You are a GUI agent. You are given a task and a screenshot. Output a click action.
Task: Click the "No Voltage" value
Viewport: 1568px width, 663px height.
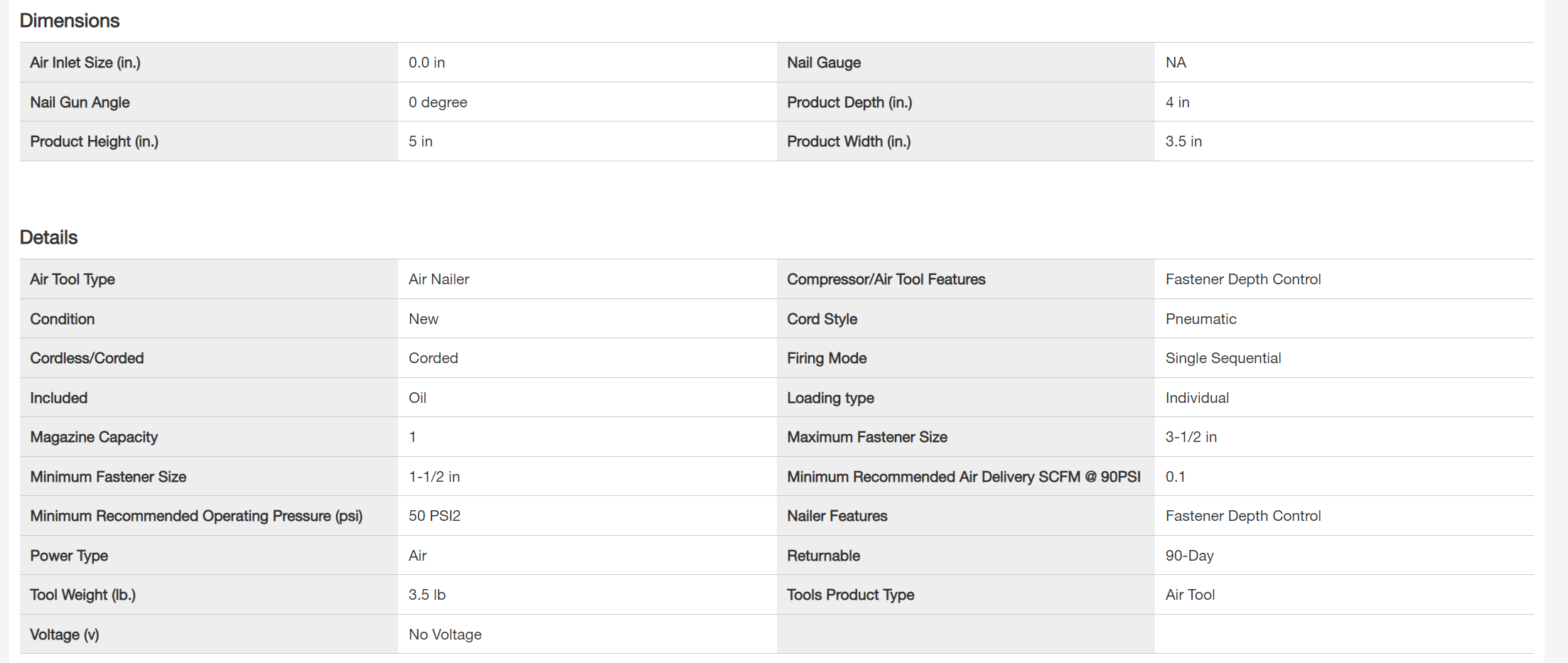click(445, 635)
